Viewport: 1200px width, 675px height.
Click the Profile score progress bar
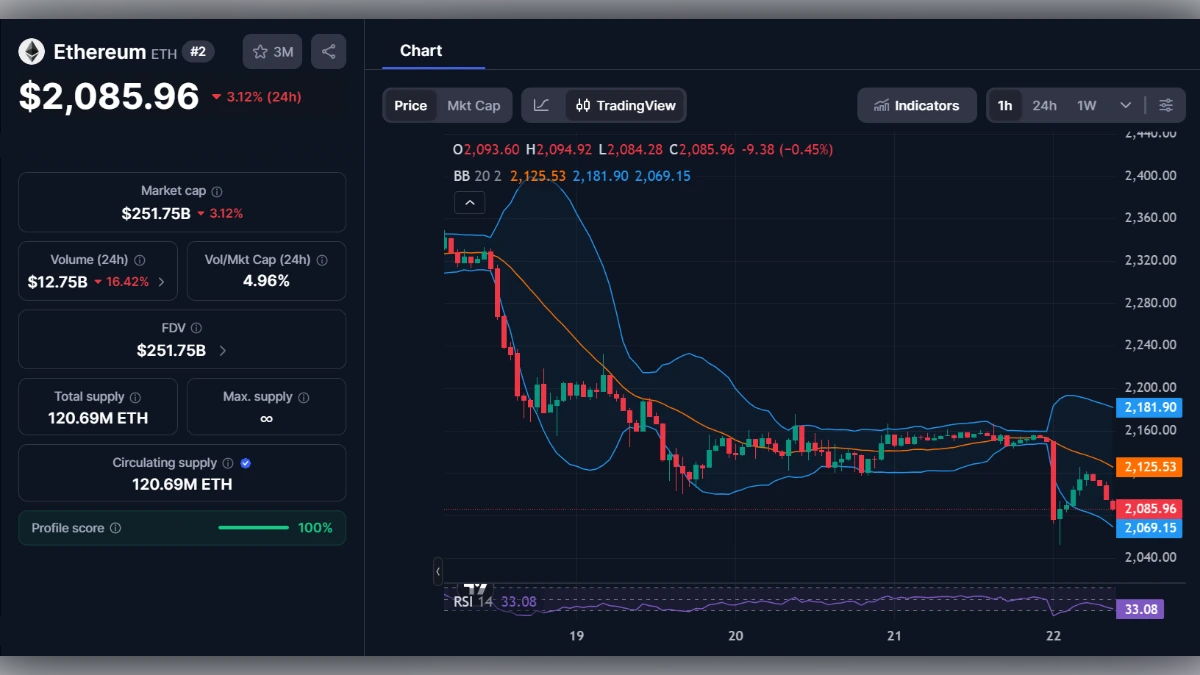click(x=253, y=527)
